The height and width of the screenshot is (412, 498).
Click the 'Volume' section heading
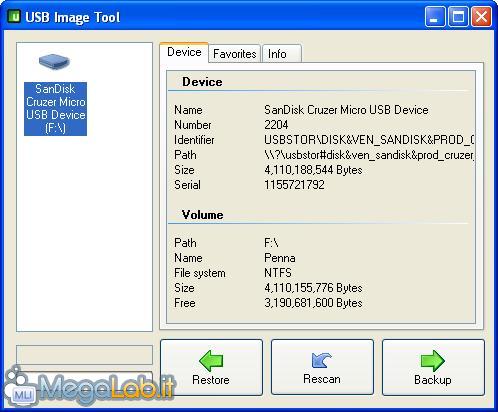click(202, 215)
